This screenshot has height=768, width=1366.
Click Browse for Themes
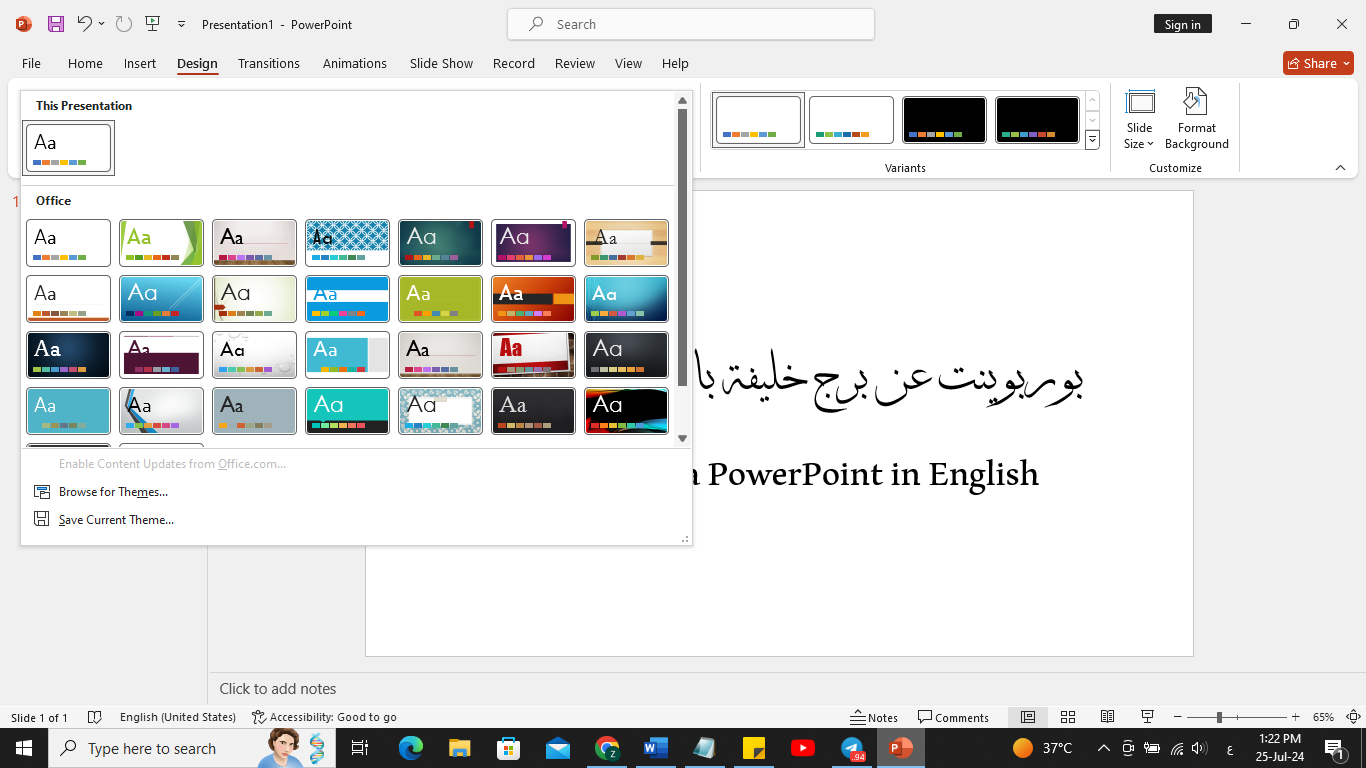tap(113, 492)
